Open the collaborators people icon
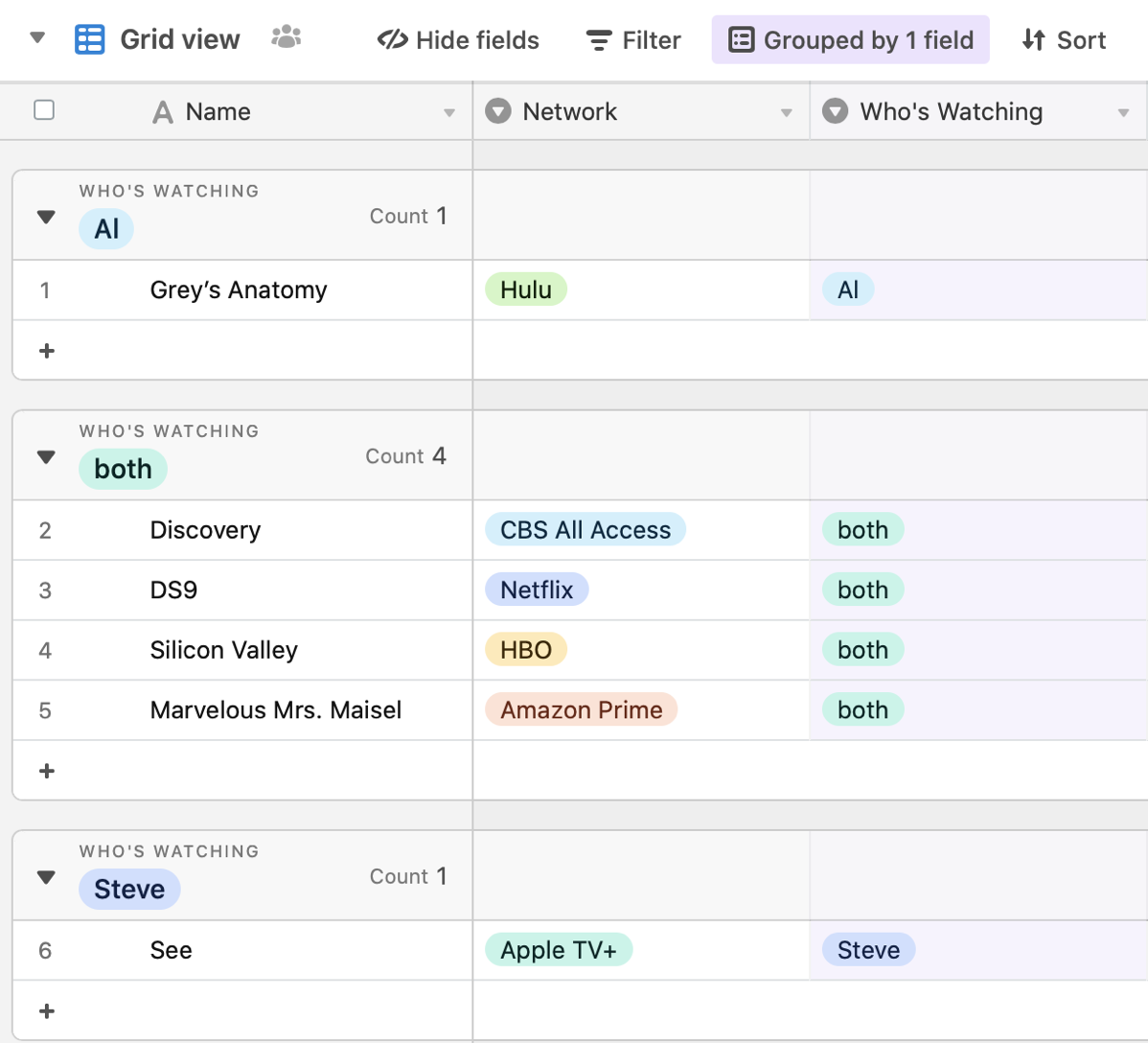The image size is (1148, 1043). coord(286,38)
